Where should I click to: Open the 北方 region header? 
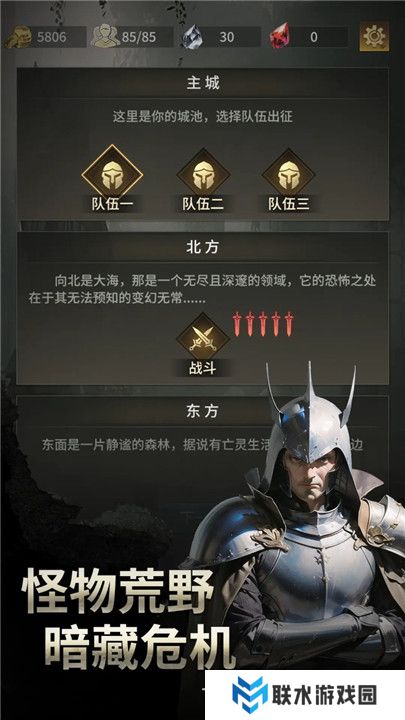(203, 247)
